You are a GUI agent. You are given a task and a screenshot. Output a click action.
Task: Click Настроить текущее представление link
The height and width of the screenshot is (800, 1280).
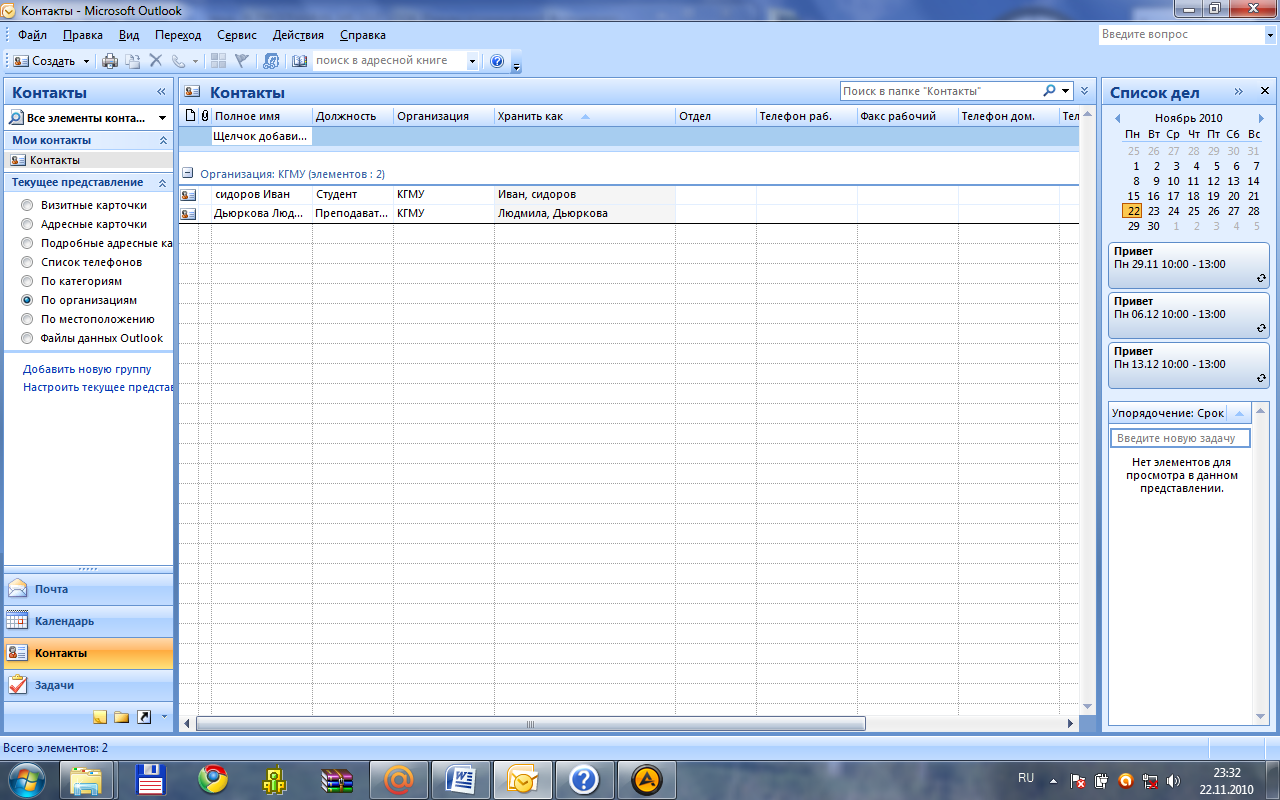98,387
